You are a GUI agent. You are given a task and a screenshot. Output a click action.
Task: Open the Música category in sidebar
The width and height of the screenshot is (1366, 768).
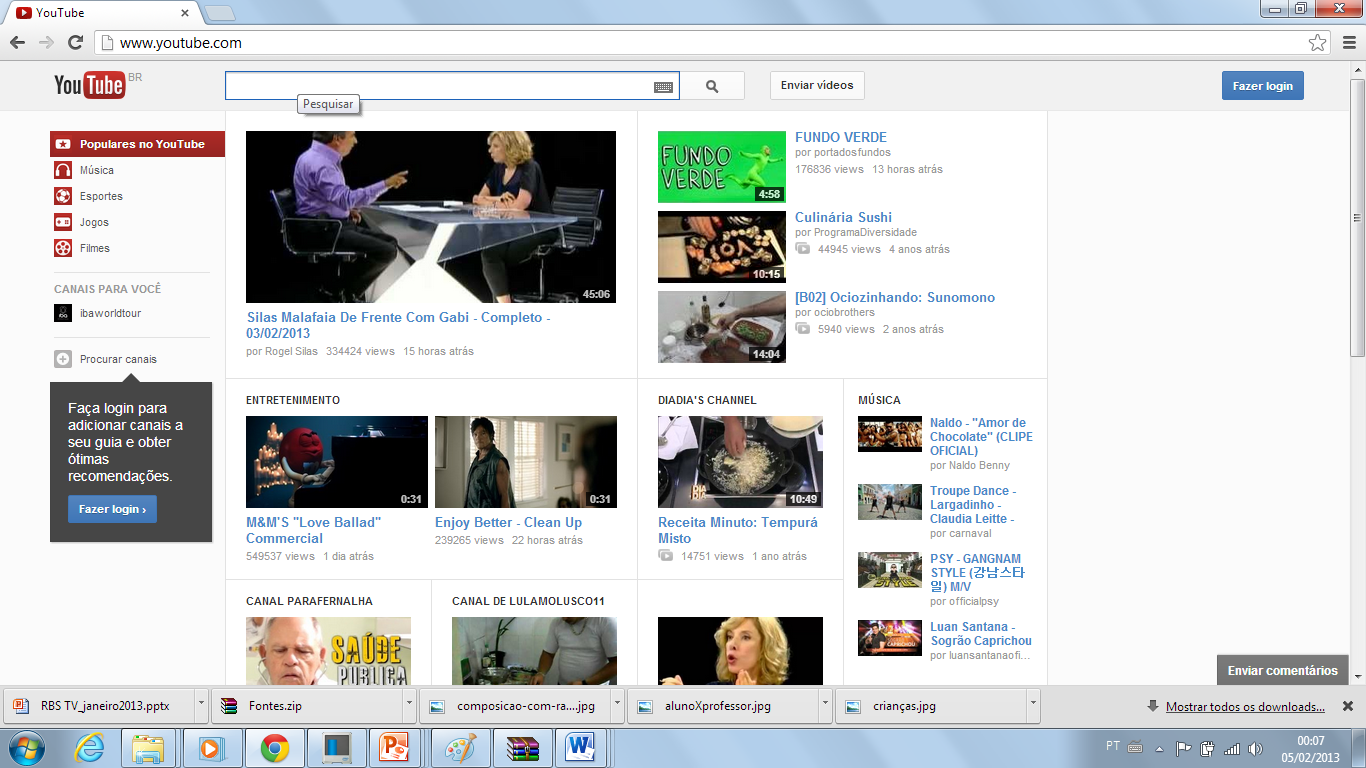click(x=97, y=170)
